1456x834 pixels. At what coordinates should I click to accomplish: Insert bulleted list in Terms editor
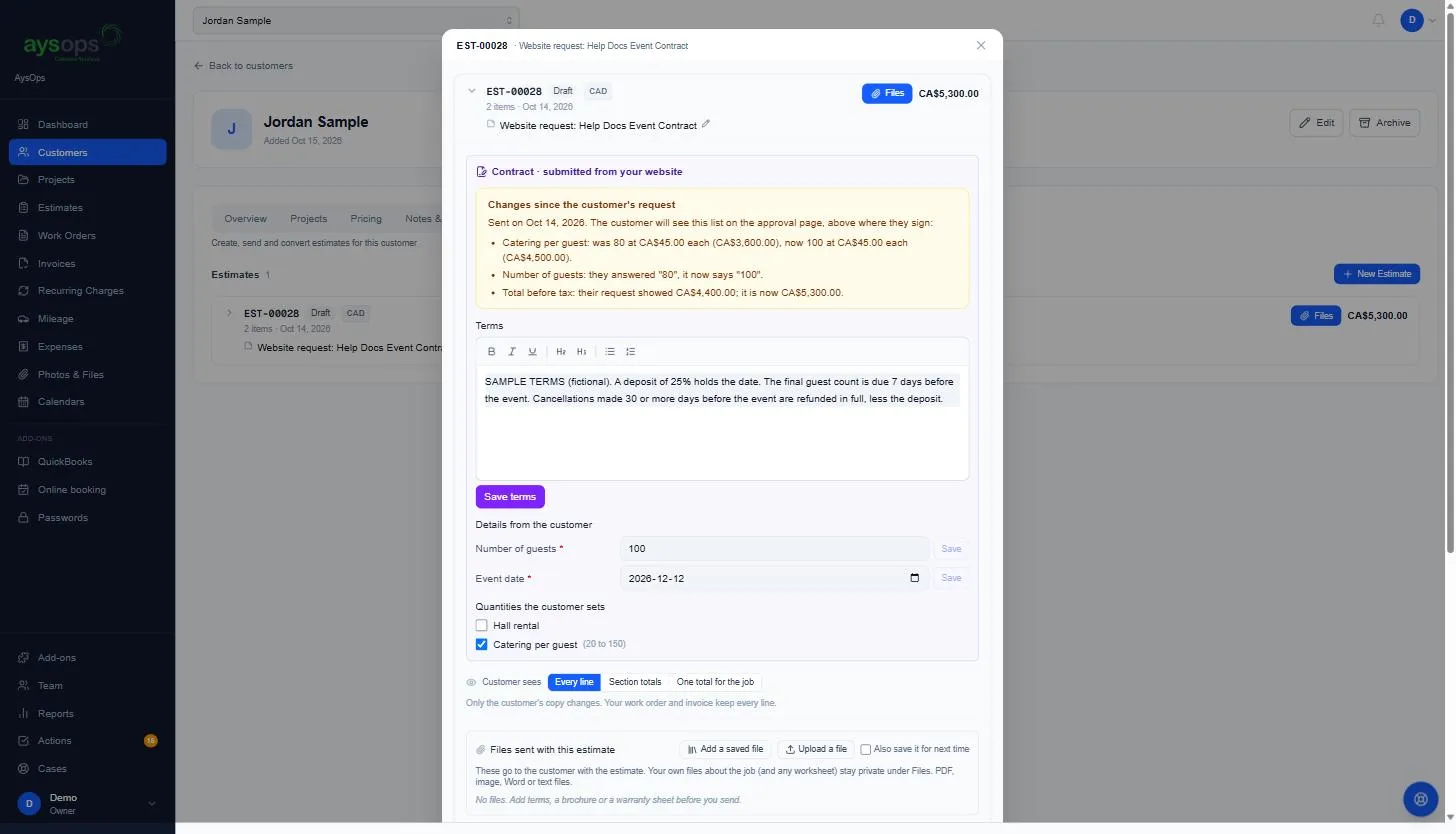coord(610,352)
